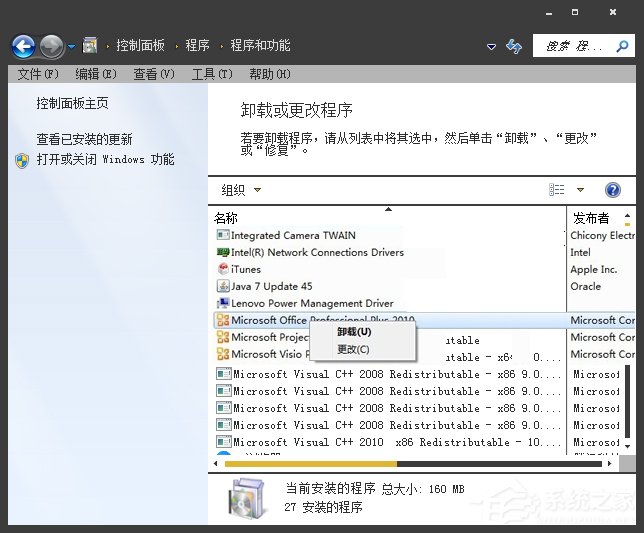The image size is (644, 533).
Task: Click the Apple Inc. publisher cell
Action: pyautogui.click(x=593, y=269)
